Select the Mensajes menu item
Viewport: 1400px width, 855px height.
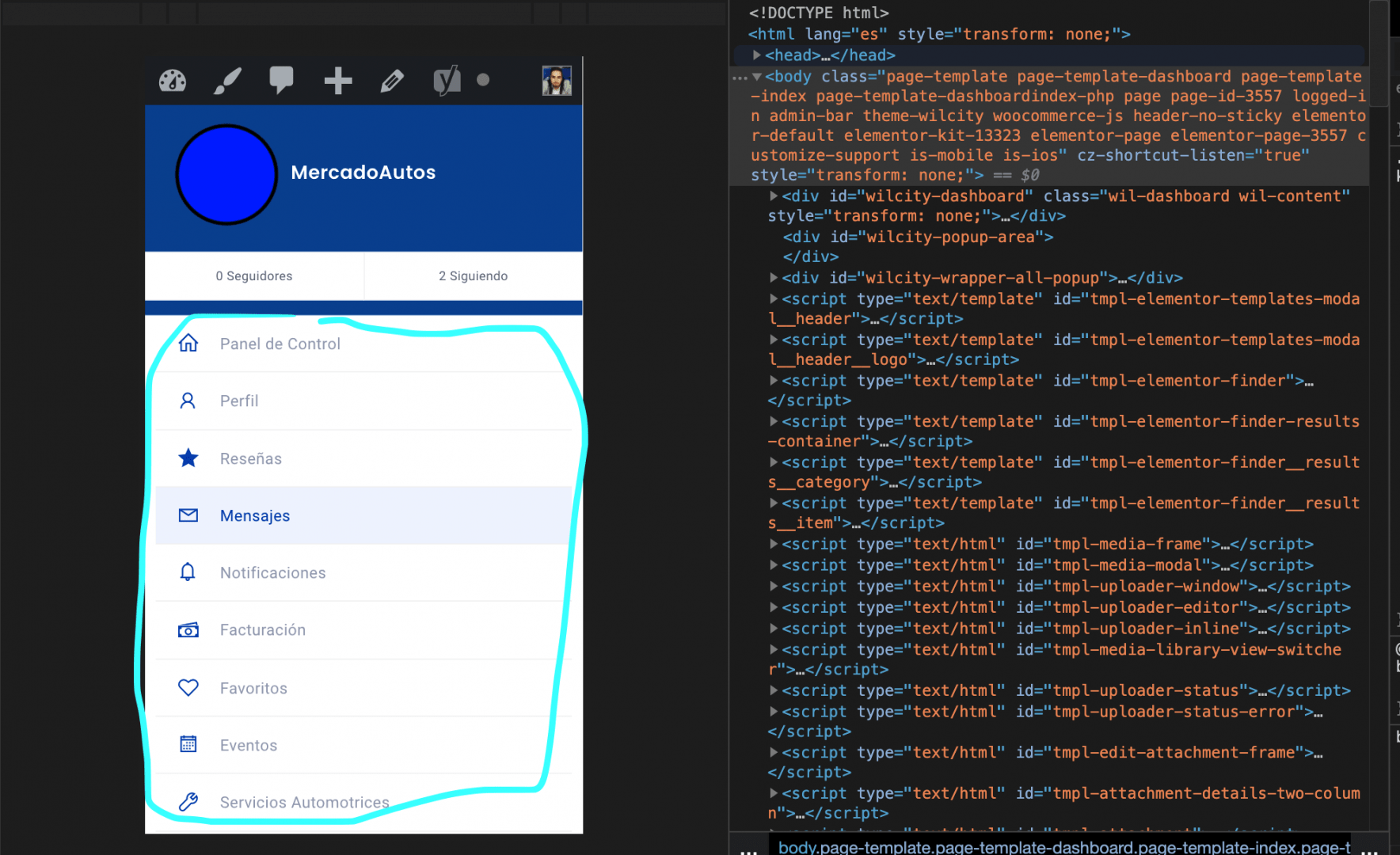pyautogui.click(x=363, y=515)
